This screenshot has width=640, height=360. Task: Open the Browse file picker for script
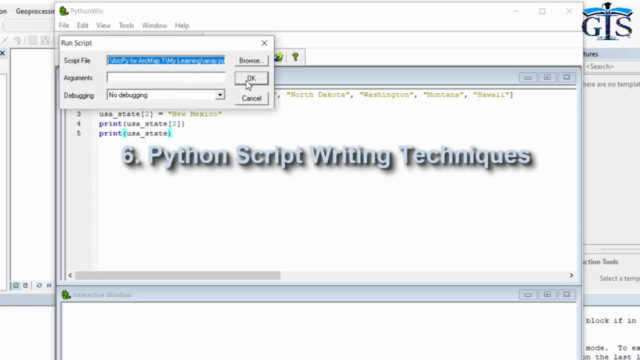click(x=251, y=60)
